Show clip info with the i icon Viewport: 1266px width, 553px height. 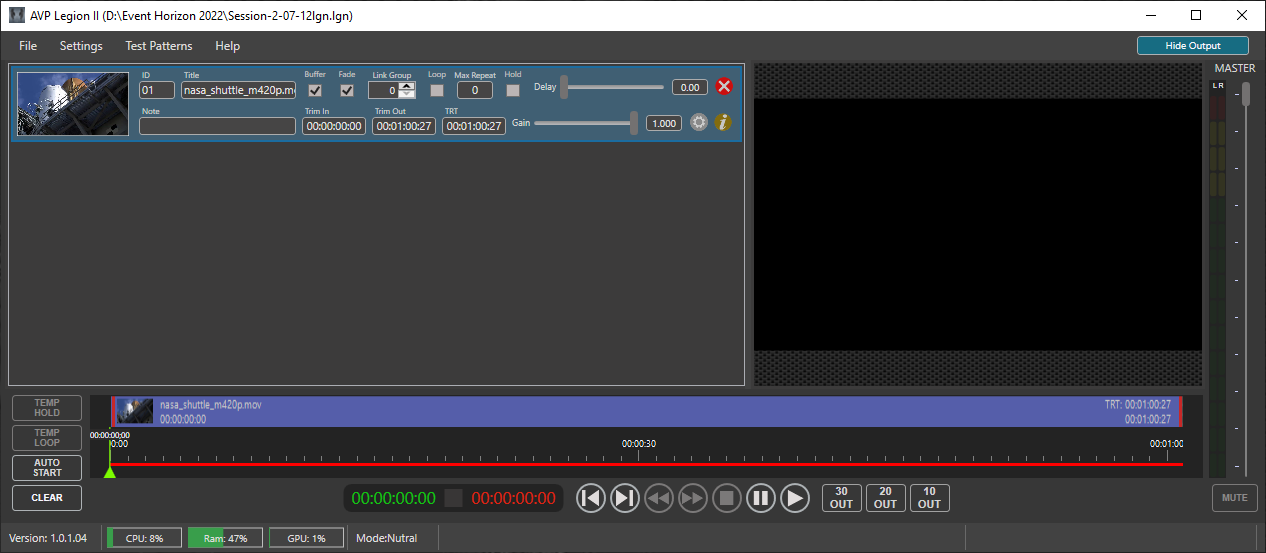[724, 123]
